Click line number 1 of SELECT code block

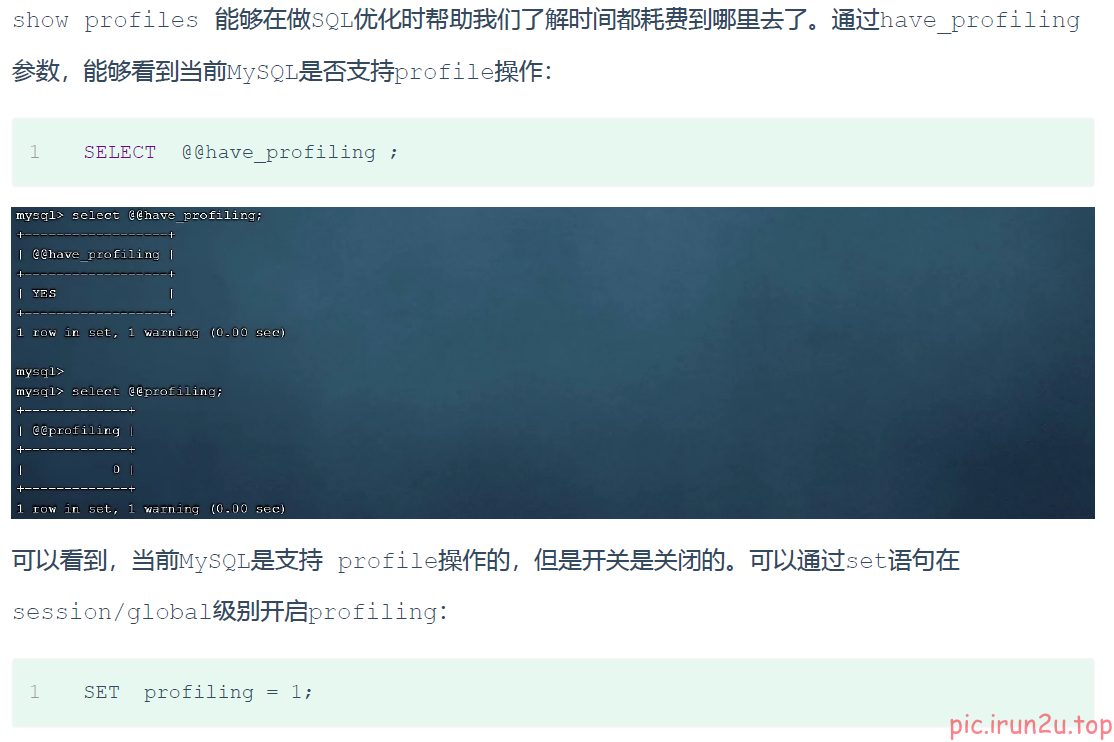[x=35, y=152]
